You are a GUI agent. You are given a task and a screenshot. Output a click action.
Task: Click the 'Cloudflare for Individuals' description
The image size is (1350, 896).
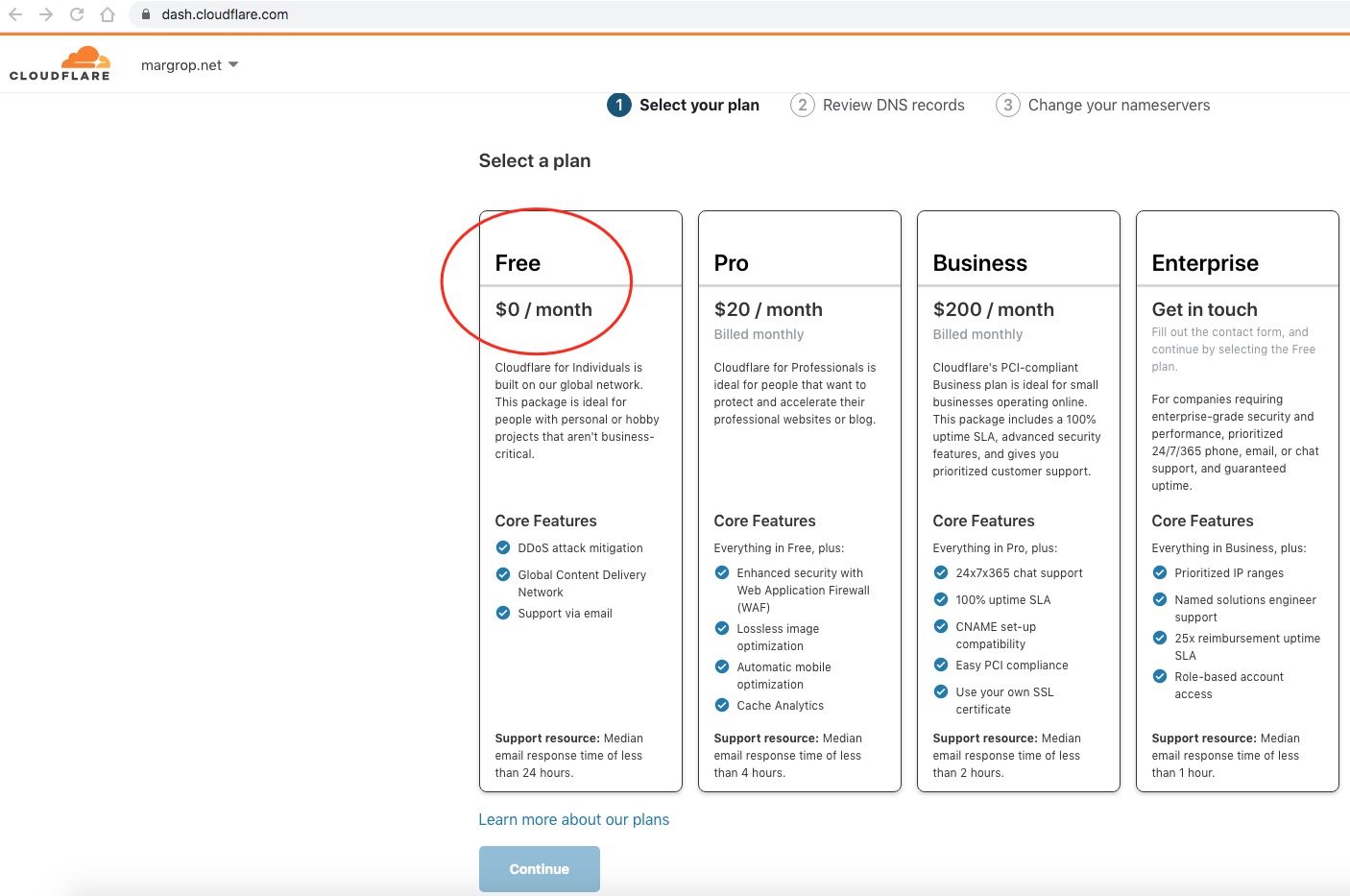tap(577, 411)
